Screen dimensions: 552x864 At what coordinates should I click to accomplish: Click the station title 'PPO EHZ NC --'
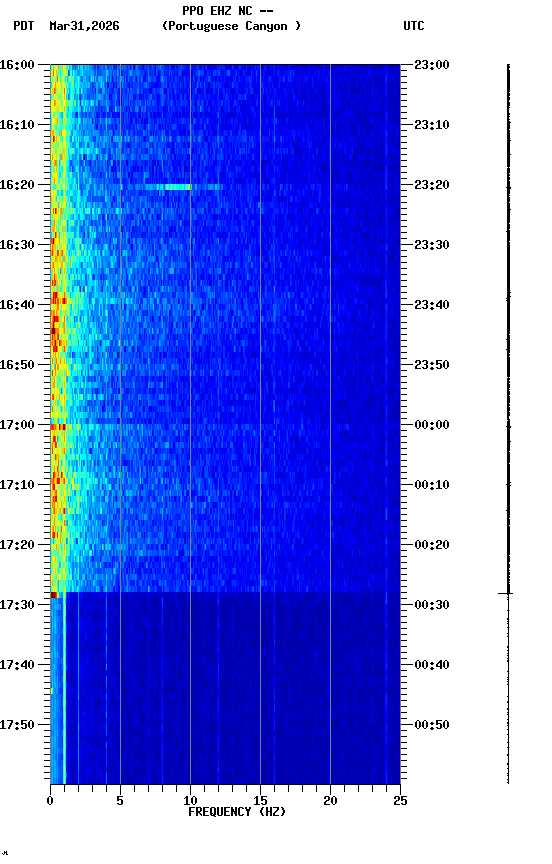228,11
